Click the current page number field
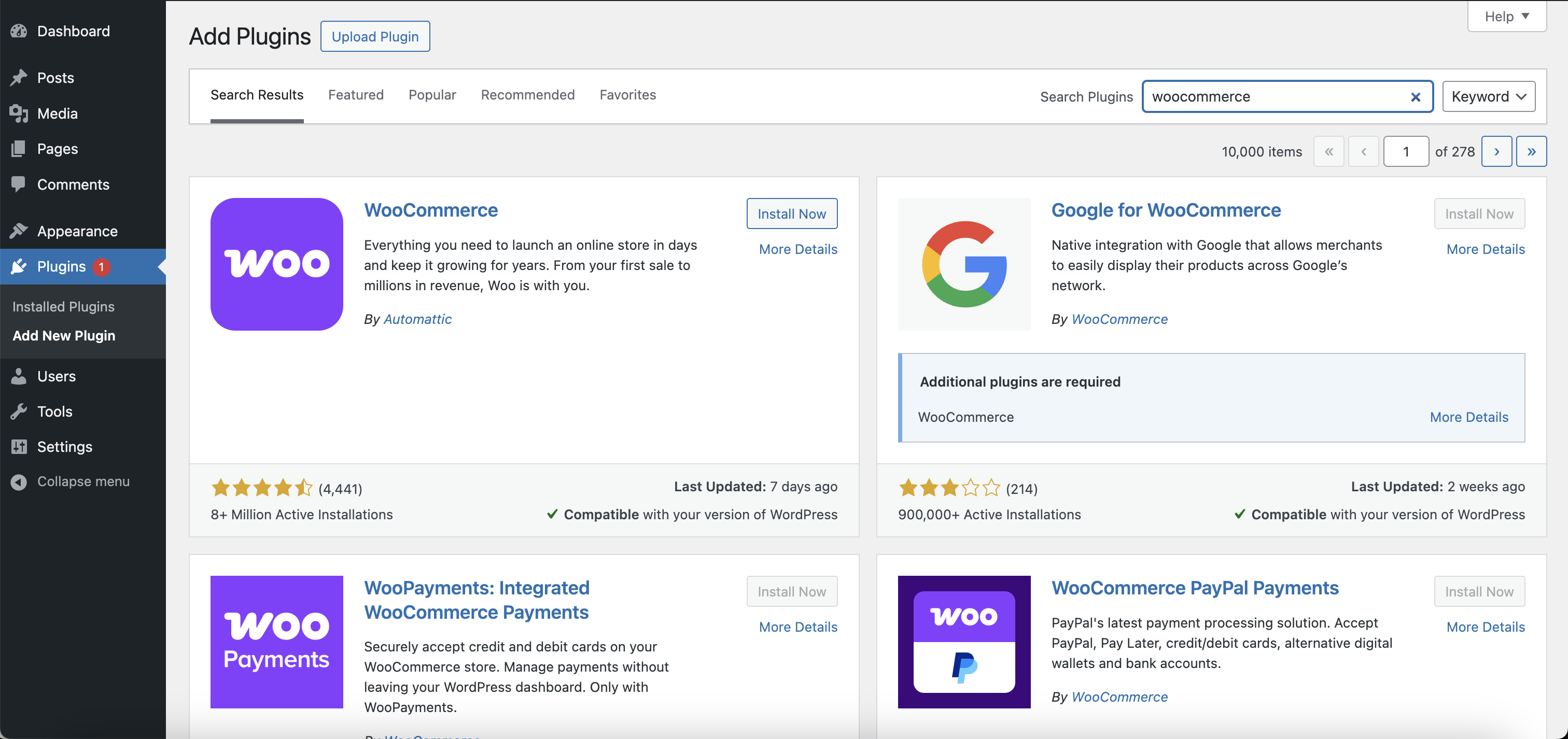The image size is (1568, 739). [1406, 151]
